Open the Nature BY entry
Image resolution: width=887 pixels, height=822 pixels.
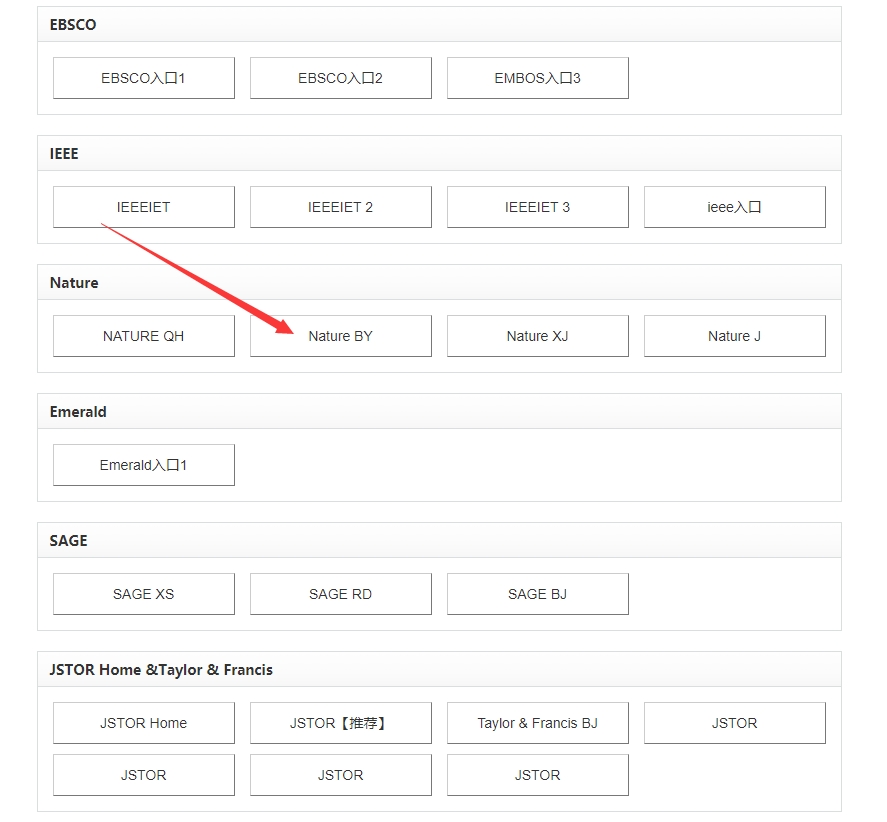pyautogui.click(x=341, y=336)
